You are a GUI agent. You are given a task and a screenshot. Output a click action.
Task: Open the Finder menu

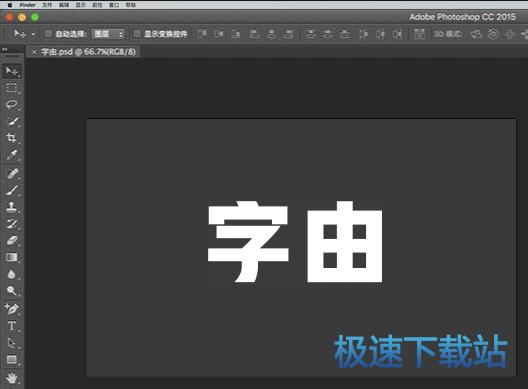[x=28, y=5]
